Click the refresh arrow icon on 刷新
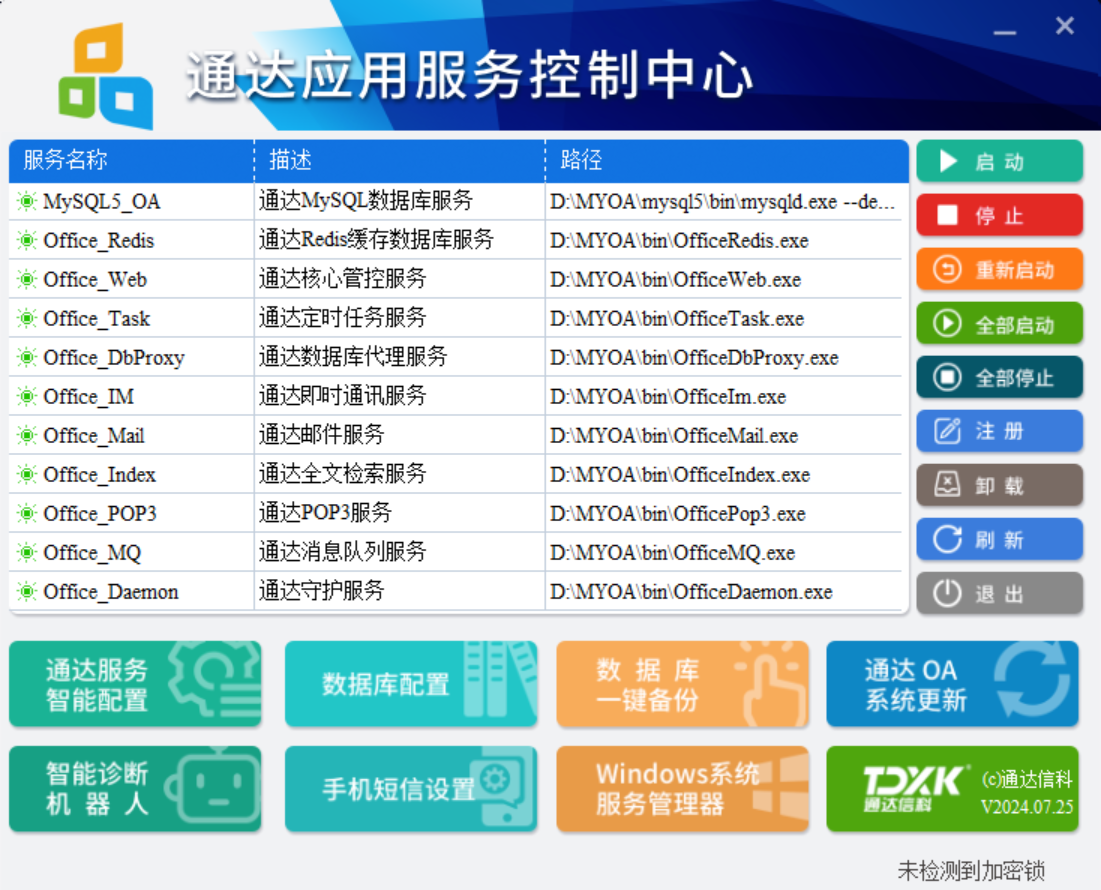 coord(947,540)
